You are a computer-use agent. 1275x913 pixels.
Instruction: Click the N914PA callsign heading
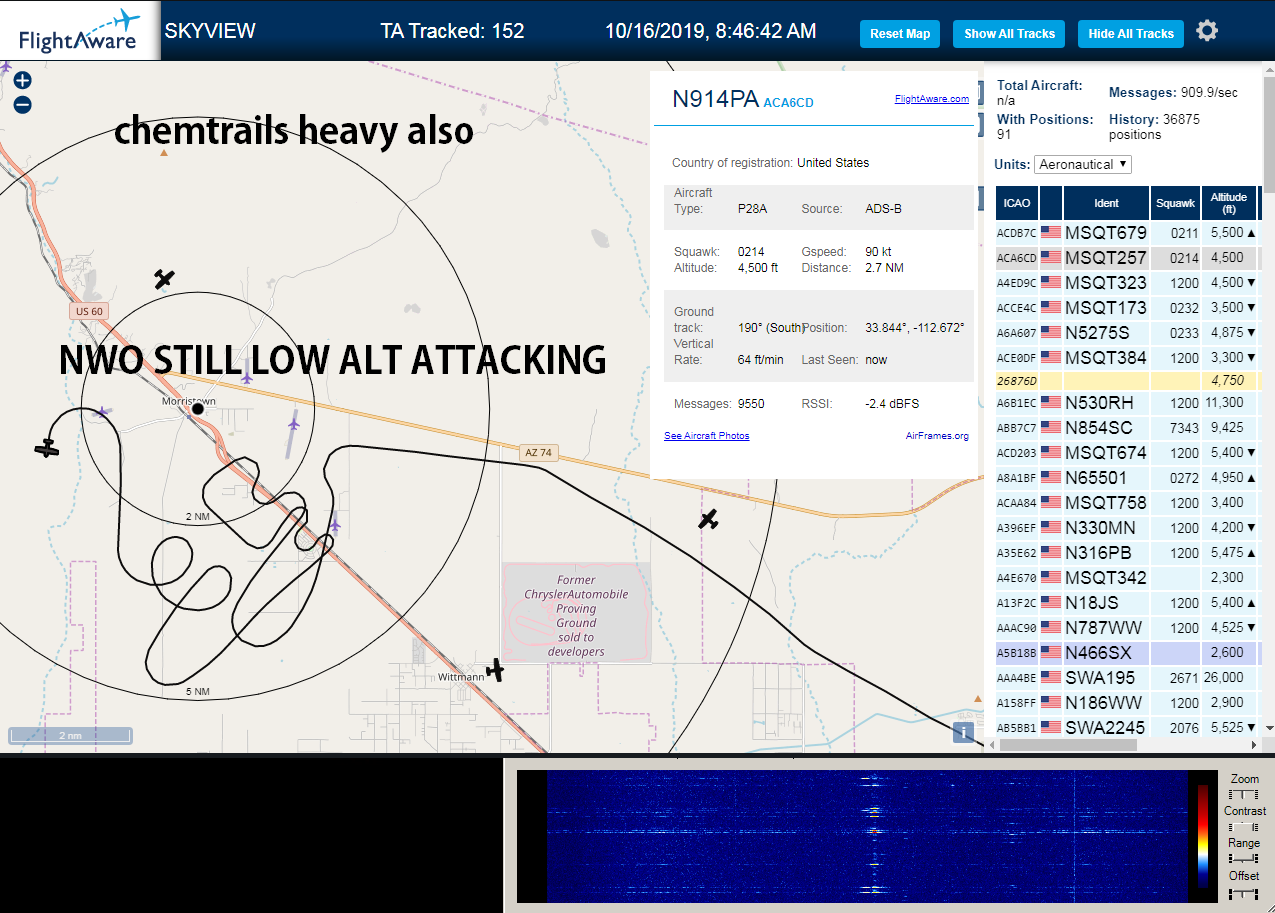[x=715, y=99]
